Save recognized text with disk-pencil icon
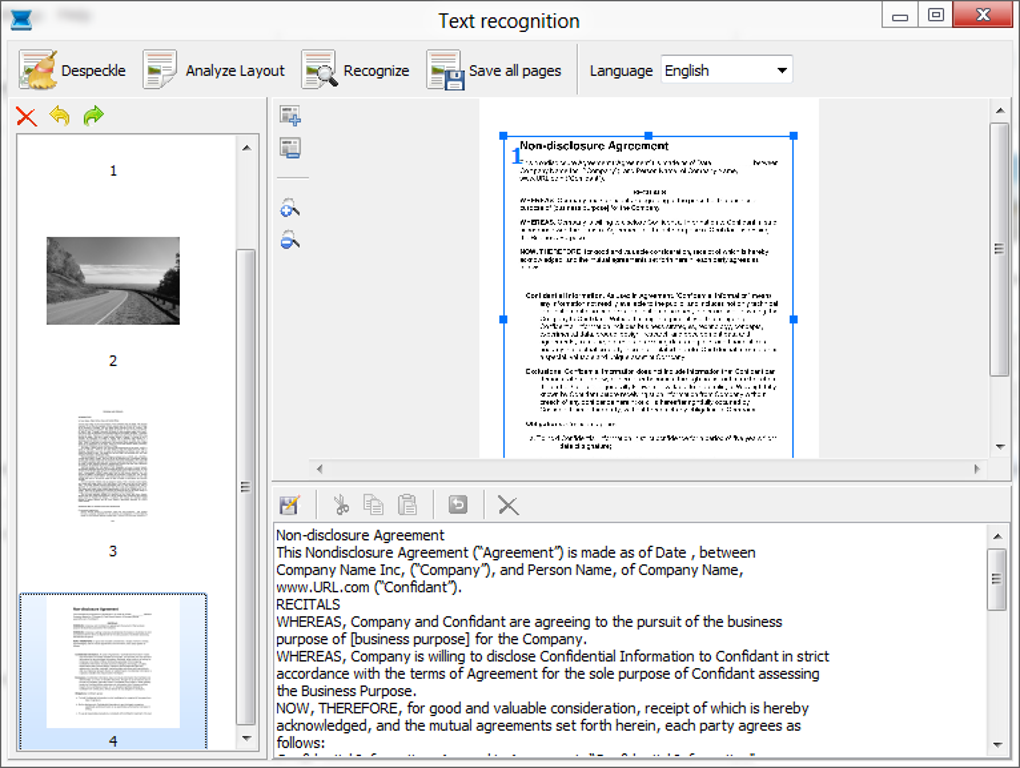This screenshot has height=768, width=1020. pyautogui.click(x=290, y=505)
